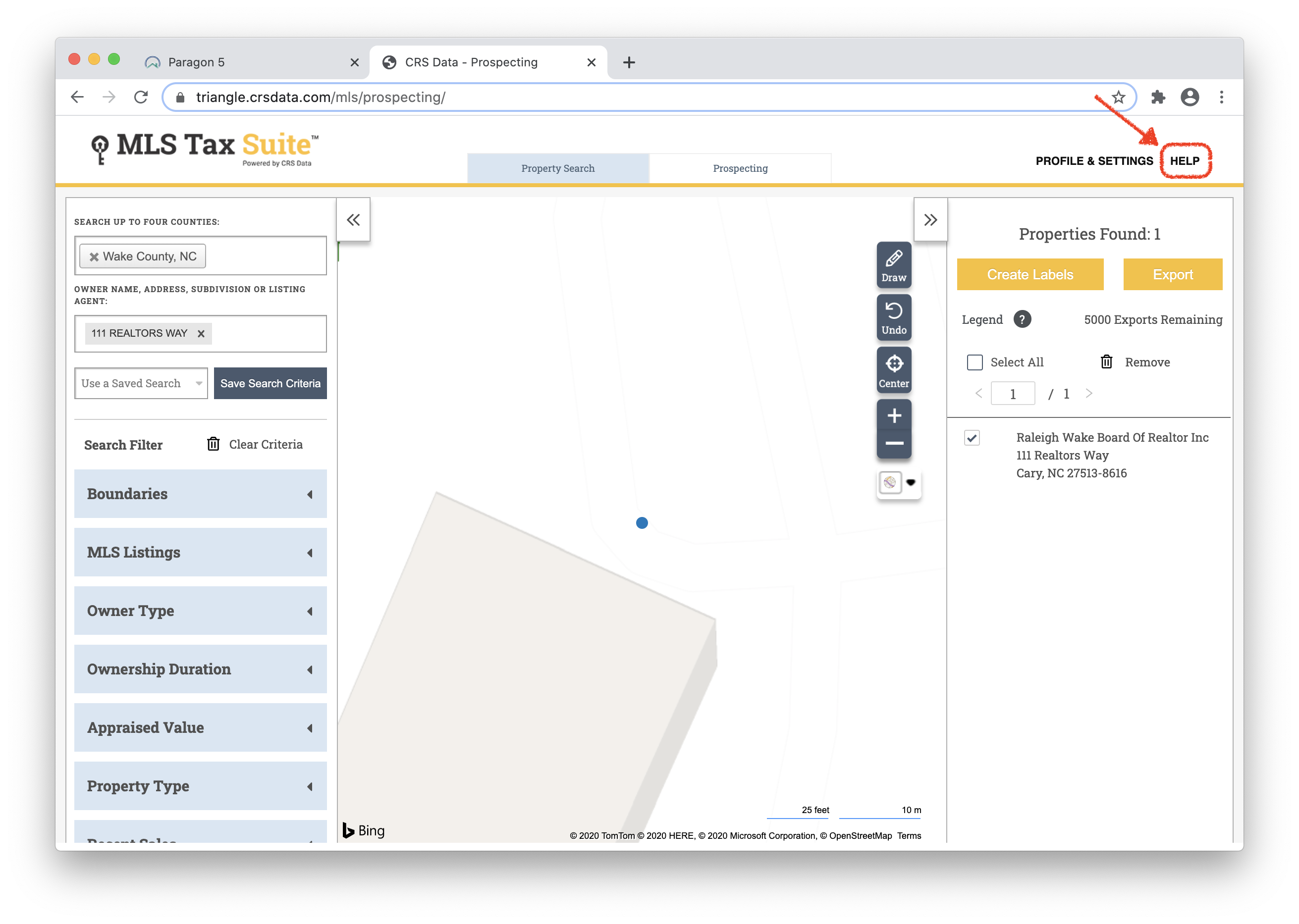Viewport: 1299px width, 924px height.
Task: Collapse the right results panel
Action: [930, 220]
